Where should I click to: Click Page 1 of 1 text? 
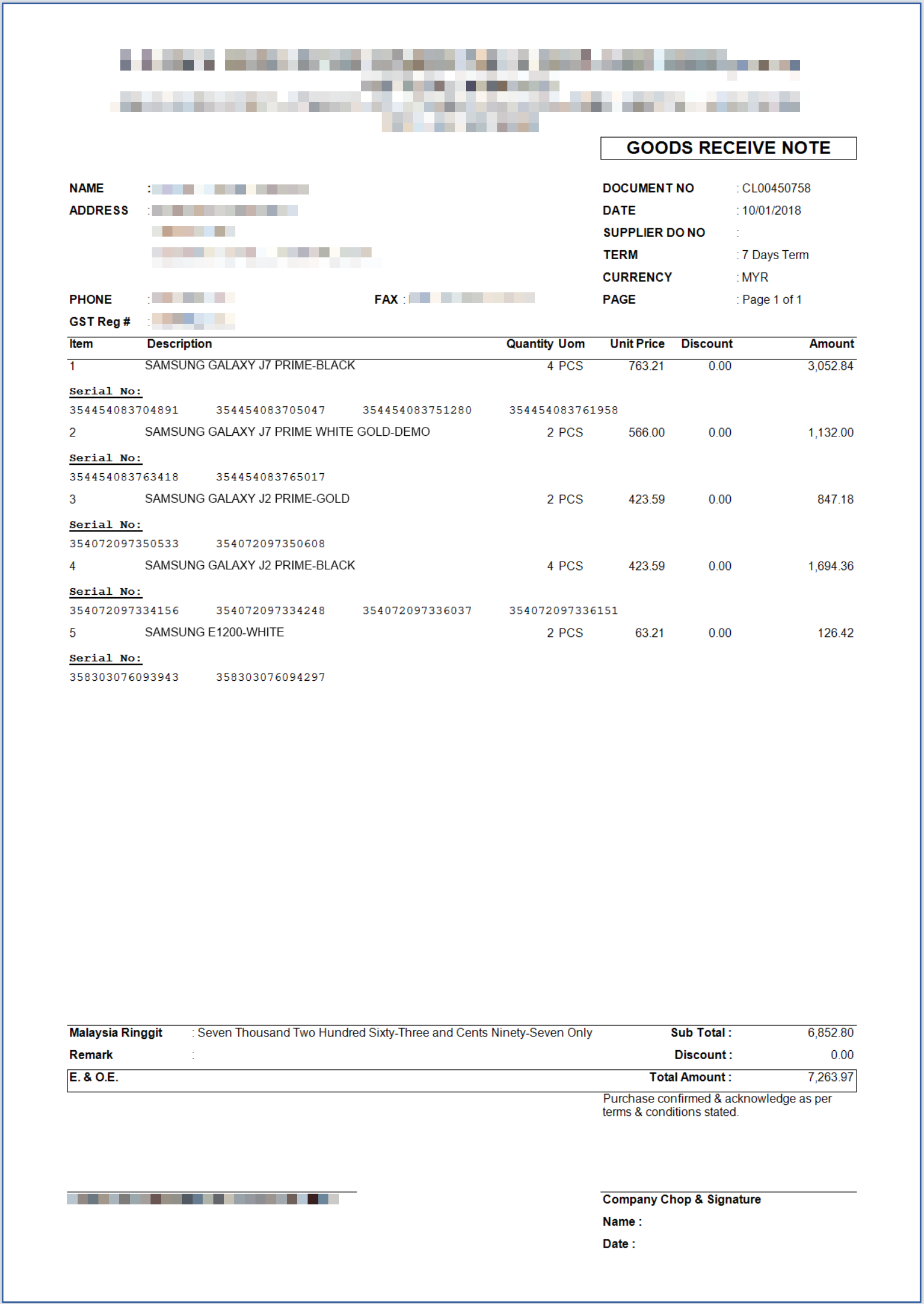[772, 299]
